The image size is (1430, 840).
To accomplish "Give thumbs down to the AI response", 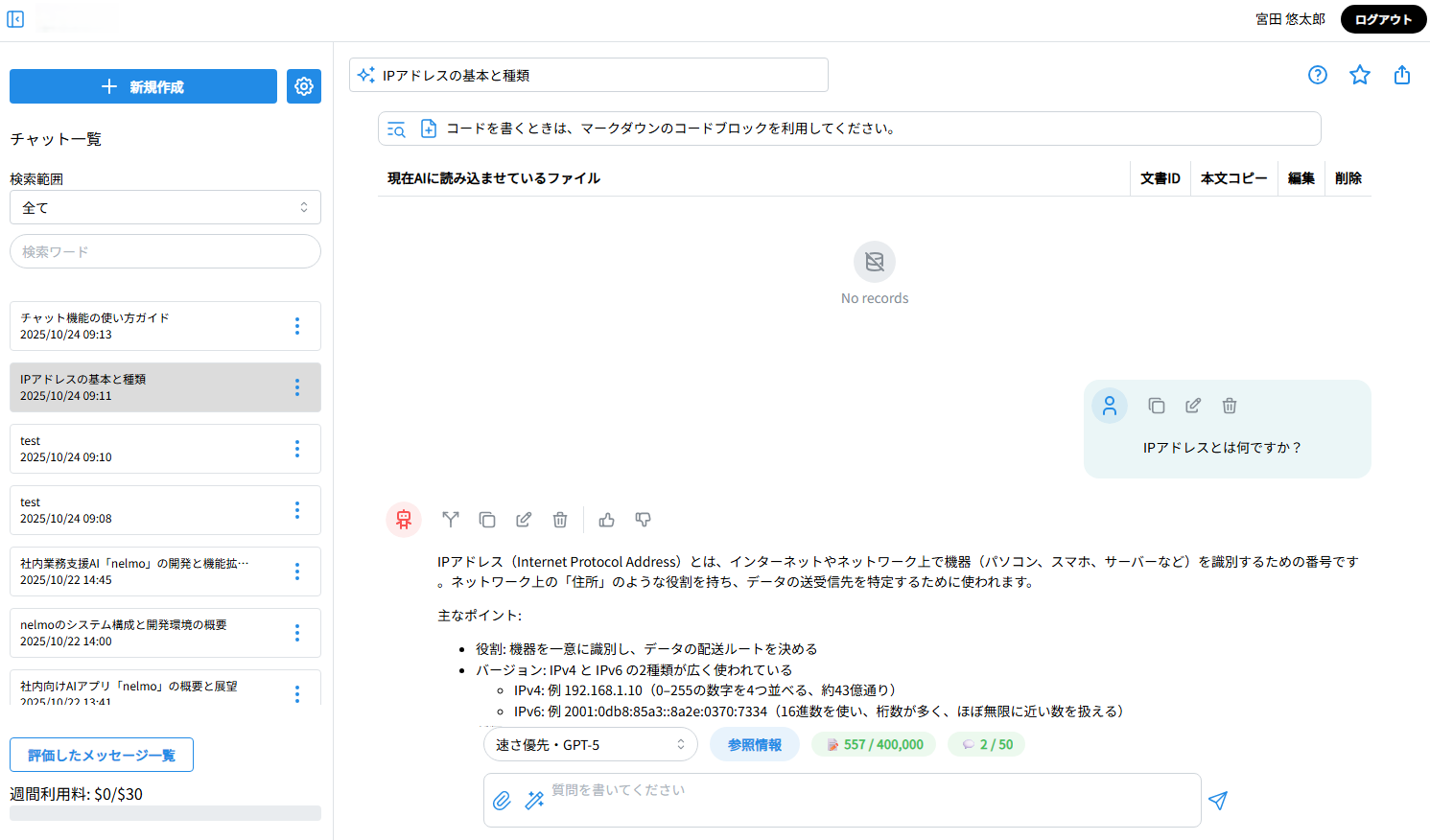I will tap(644, 520).
